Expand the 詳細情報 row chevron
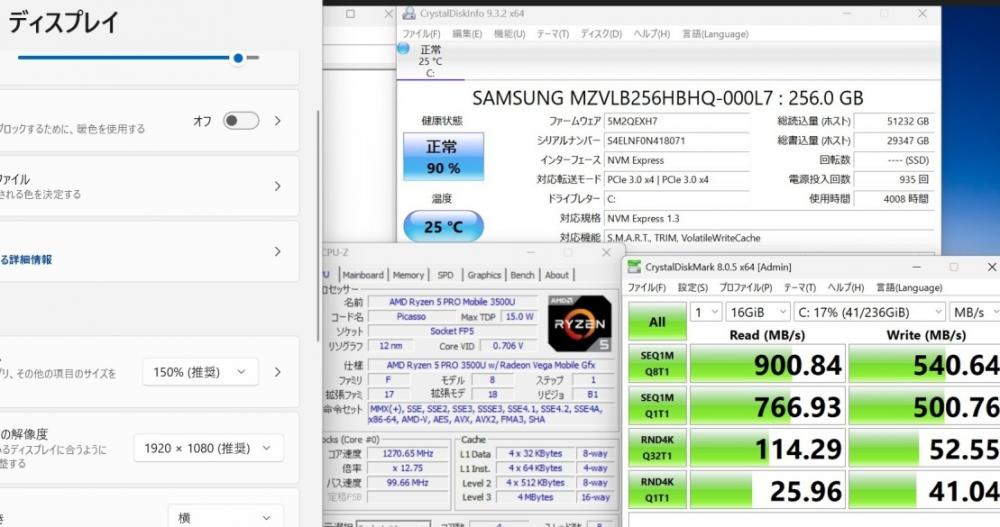This screenshot has width=1000, height=527. coord(277,251)
